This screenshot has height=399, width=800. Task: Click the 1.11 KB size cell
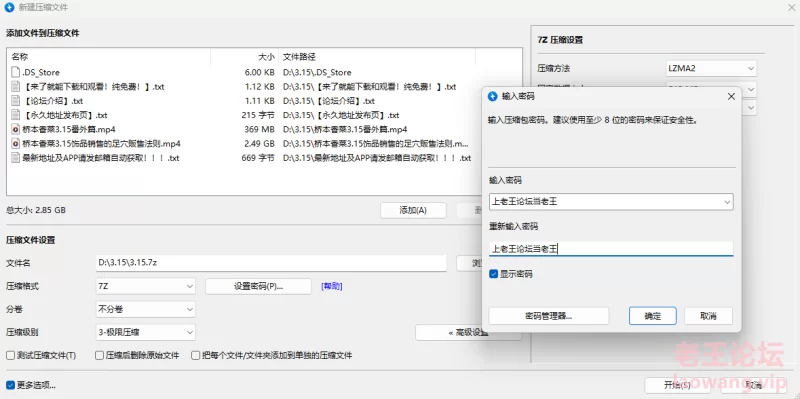(260, 101)
